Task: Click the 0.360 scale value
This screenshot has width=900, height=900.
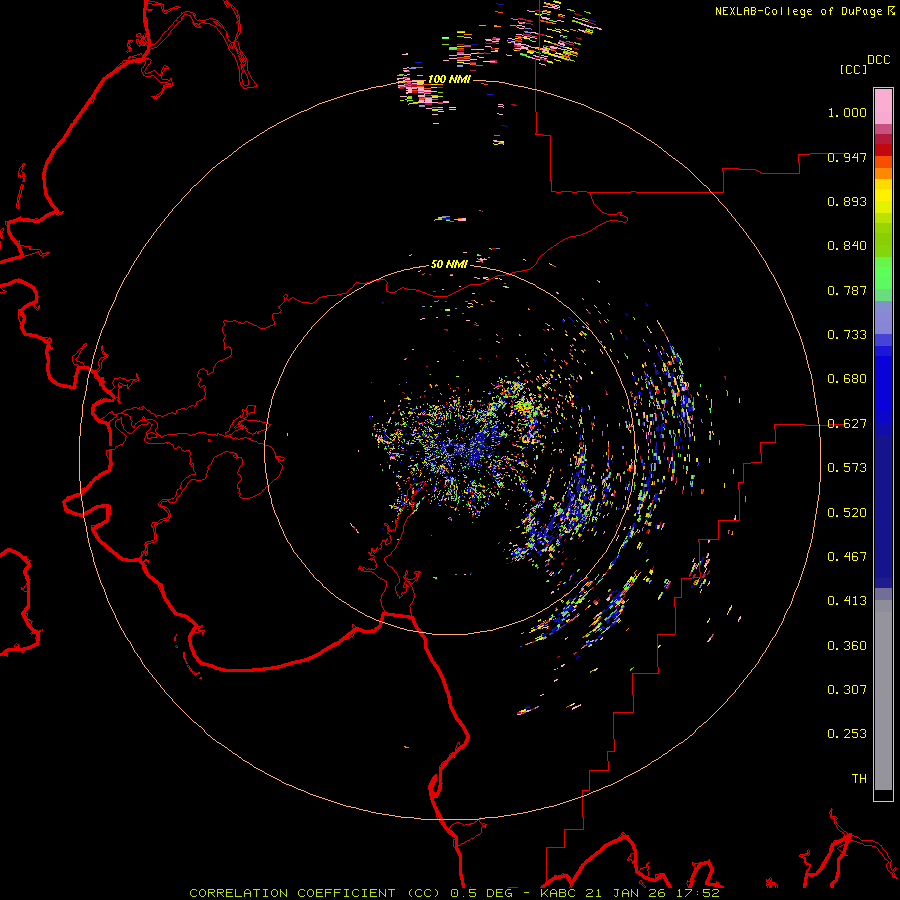Action: pos(847,646)
